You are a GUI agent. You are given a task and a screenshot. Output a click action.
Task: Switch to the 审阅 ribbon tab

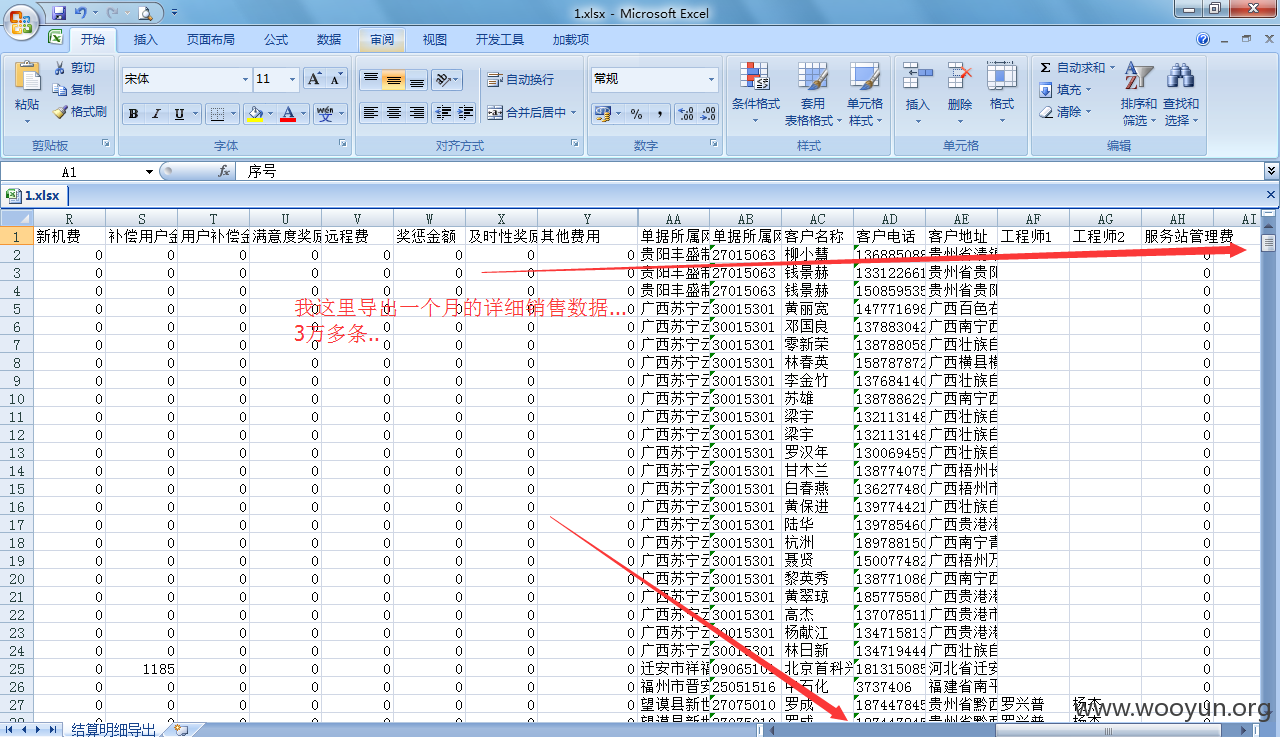click(382, 40)
